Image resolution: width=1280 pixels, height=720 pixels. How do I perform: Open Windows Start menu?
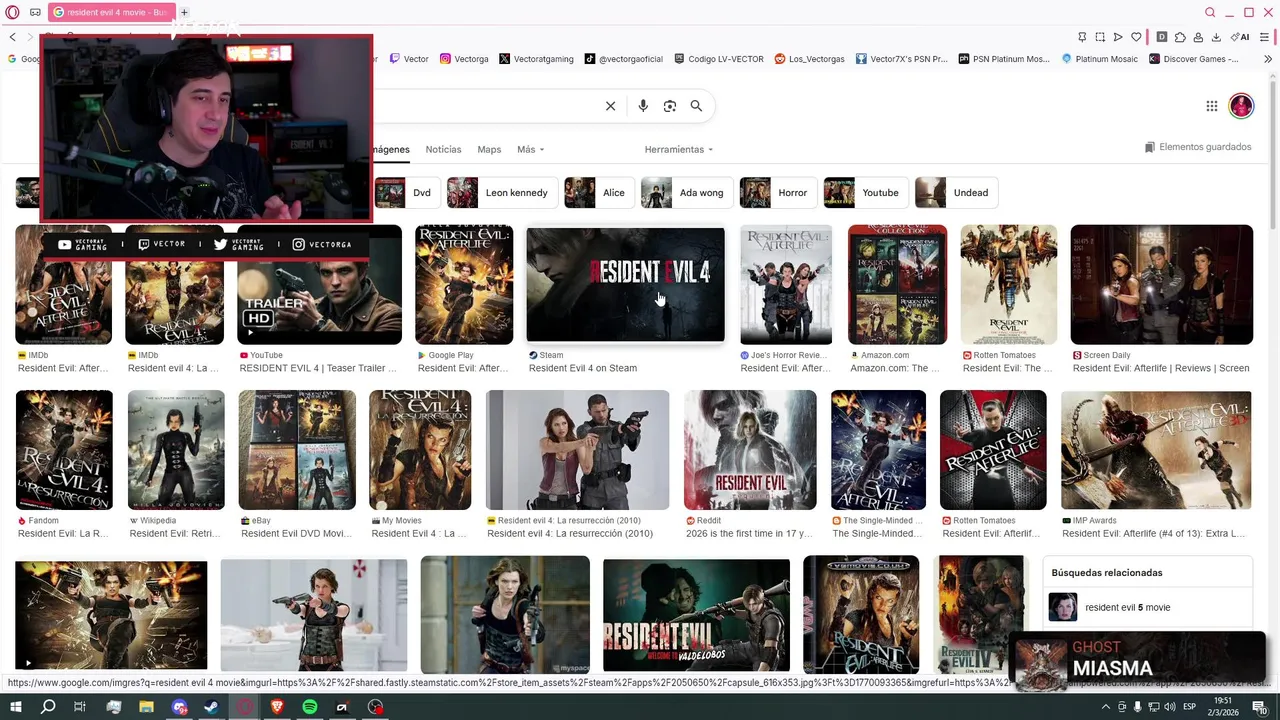15,707
